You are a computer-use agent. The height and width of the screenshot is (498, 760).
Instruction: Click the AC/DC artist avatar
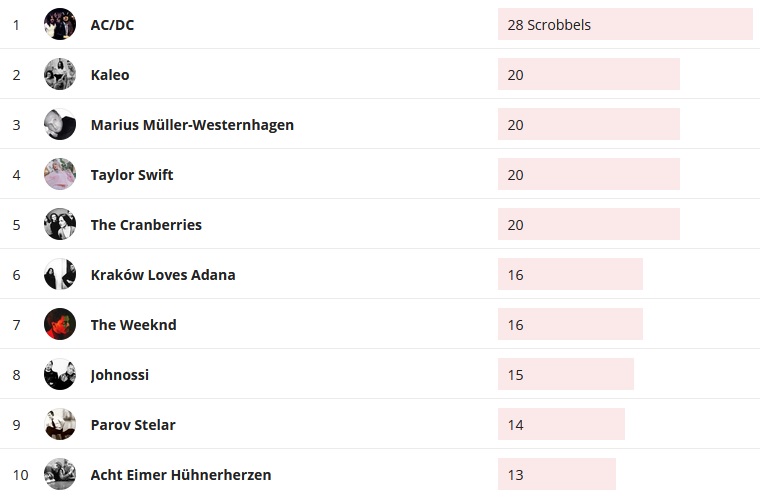click(60, 24)
